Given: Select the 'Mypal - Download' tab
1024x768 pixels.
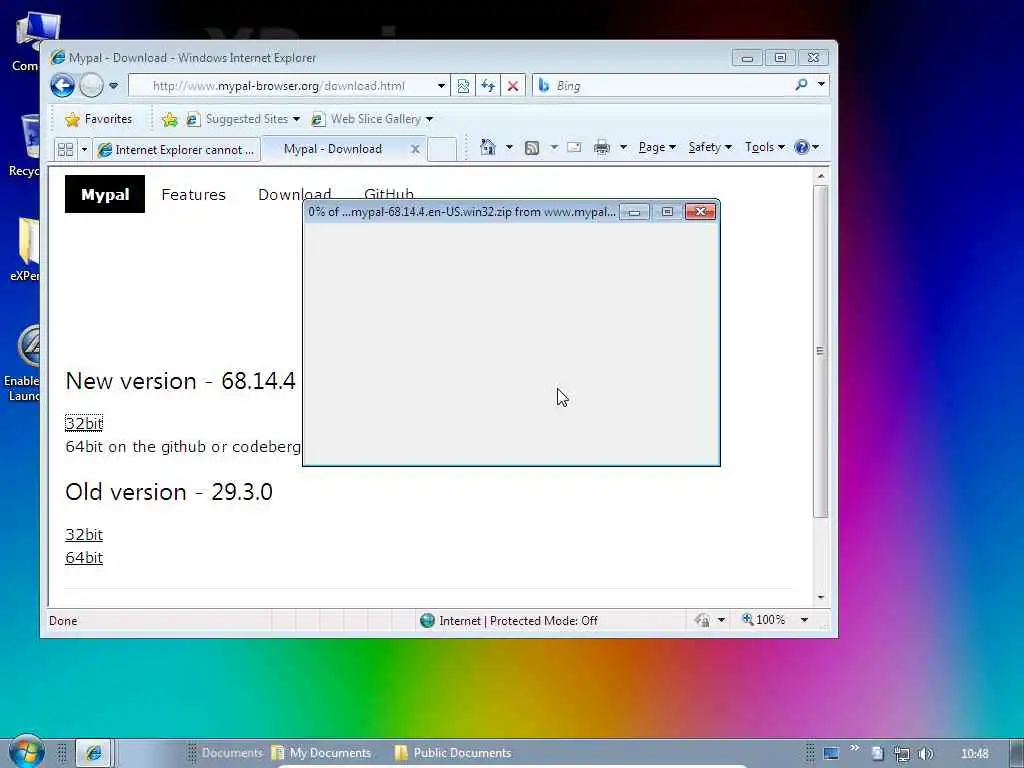Looking at the screenshot, I should tap(333, 149).
